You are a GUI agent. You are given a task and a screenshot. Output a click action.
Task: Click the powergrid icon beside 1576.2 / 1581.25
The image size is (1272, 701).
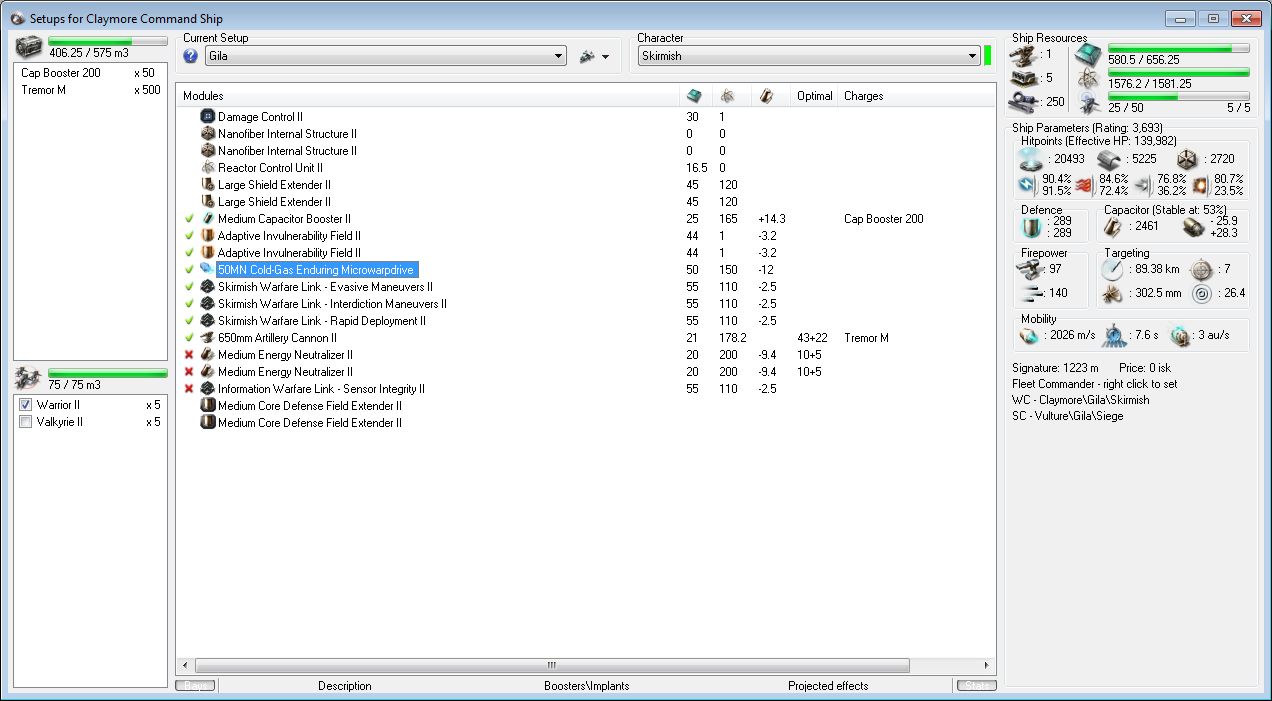point(1088,78)
